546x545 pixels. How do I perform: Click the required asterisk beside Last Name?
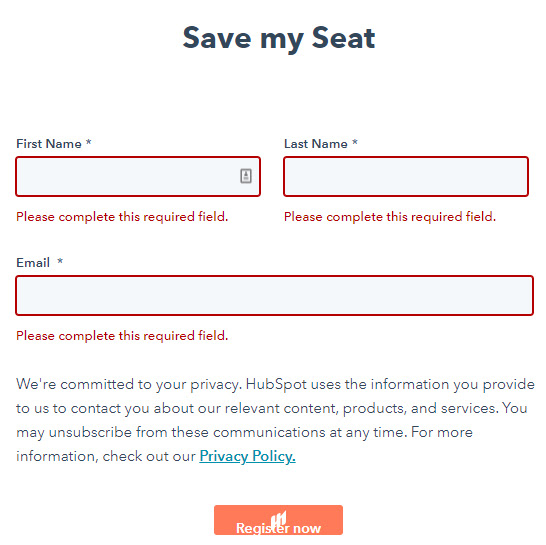tap(355, 142)
